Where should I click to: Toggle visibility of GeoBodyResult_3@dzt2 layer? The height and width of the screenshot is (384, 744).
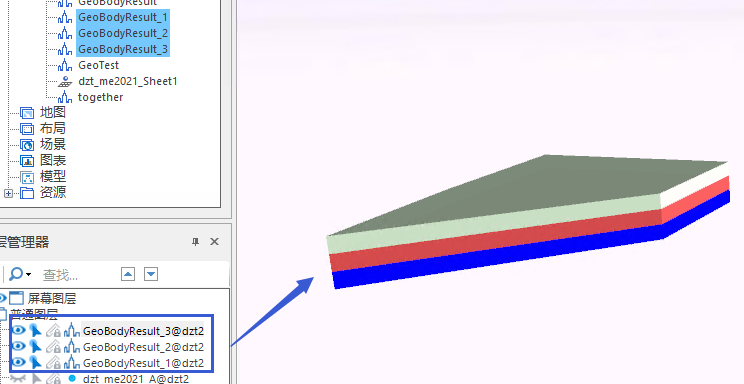click(18, 330)
